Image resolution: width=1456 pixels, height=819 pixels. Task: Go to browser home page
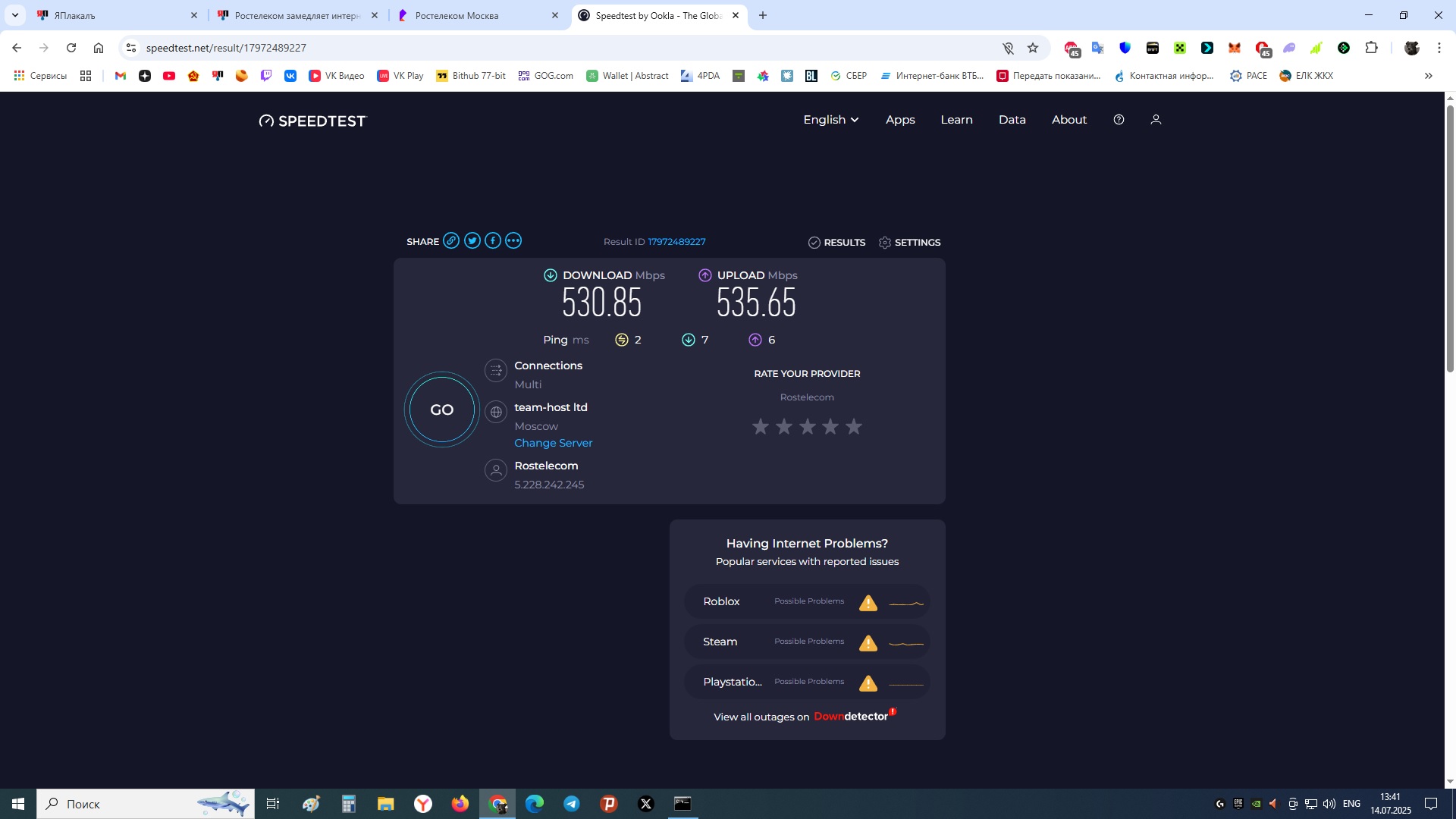click(99, 48)
